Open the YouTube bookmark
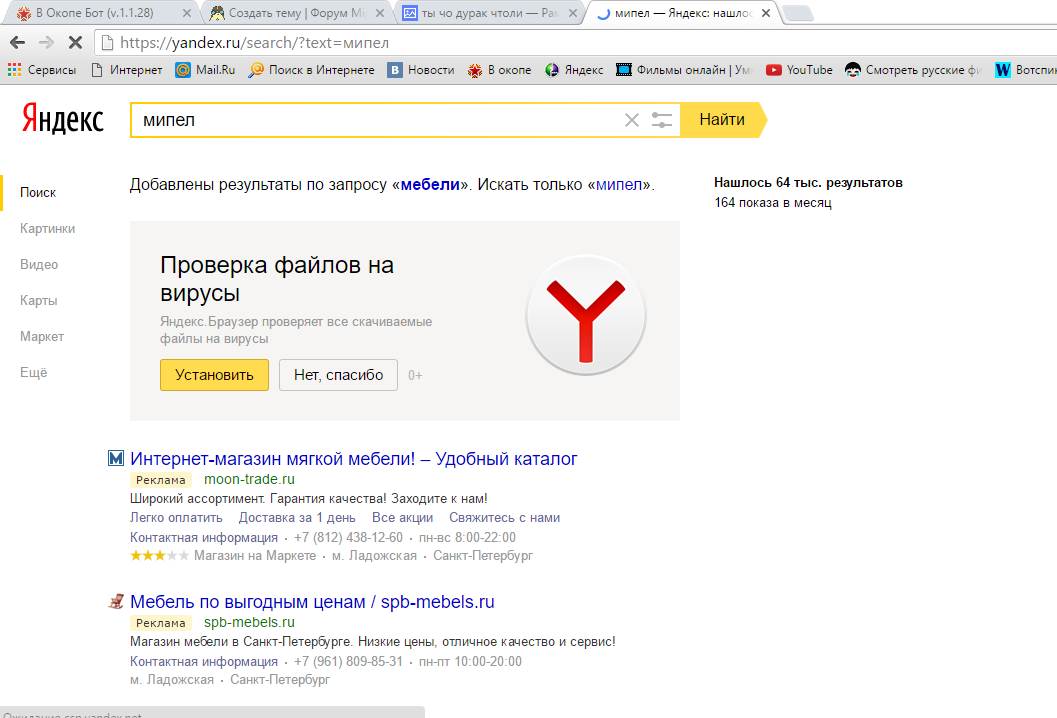Image resolution: width=1057 pixels, height=718 pixels. (799, 69)
